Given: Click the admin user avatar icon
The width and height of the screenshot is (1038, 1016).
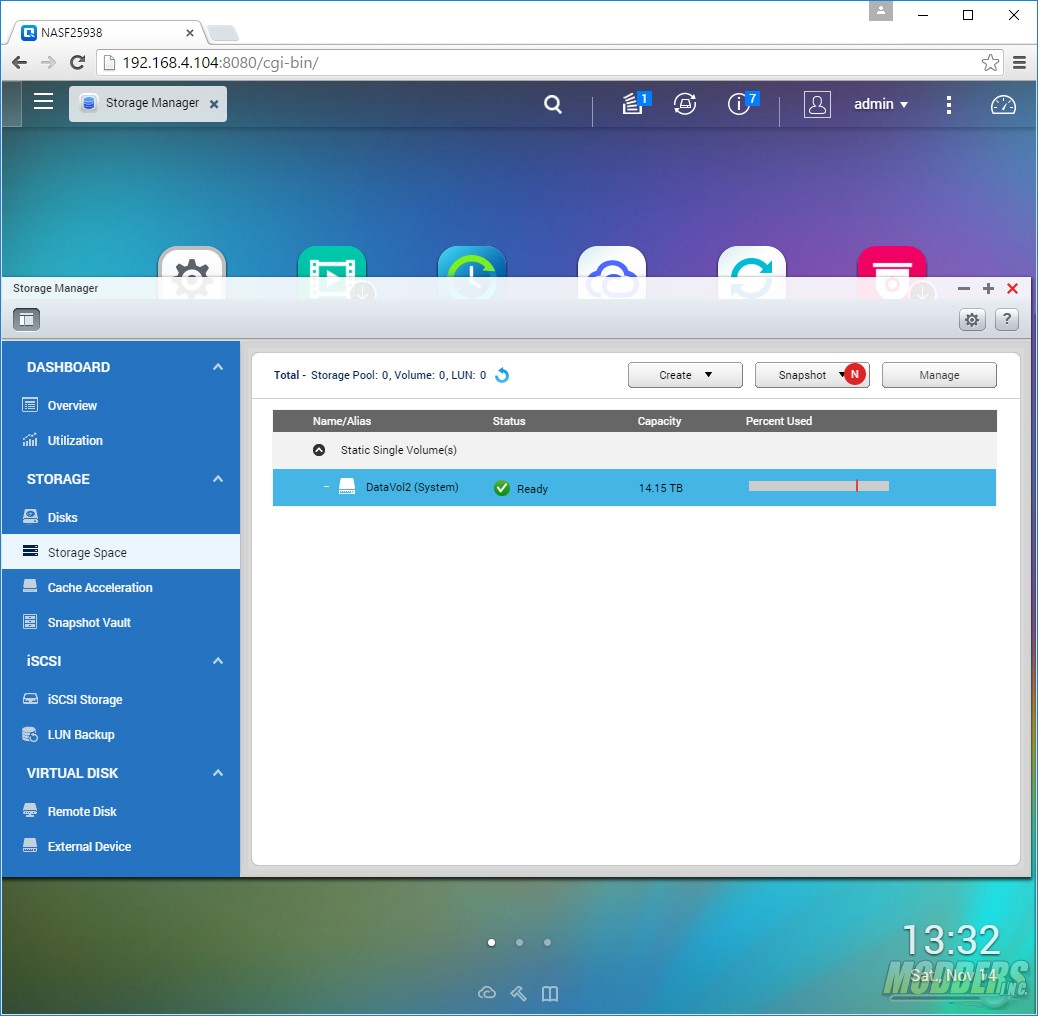Looking at the screenshot, I should pyautogui.click(x=817, y=104).
